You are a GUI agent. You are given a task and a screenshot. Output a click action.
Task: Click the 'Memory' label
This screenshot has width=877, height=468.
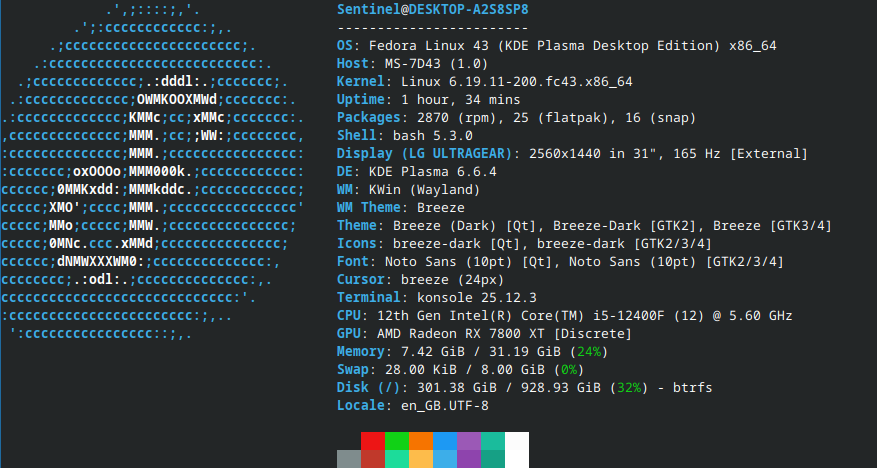[x=361, y=351]
